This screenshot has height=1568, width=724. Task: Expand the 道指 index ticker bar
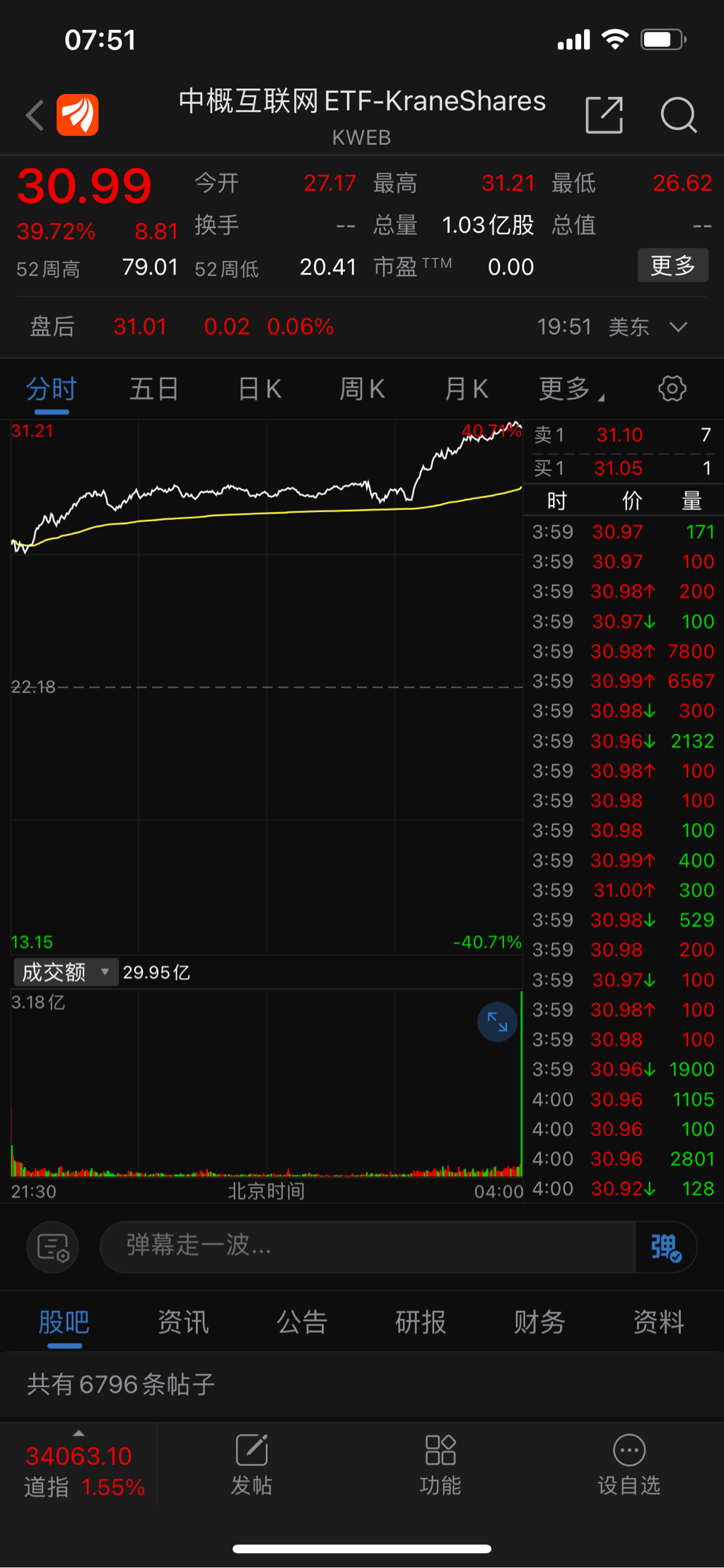78,1433
